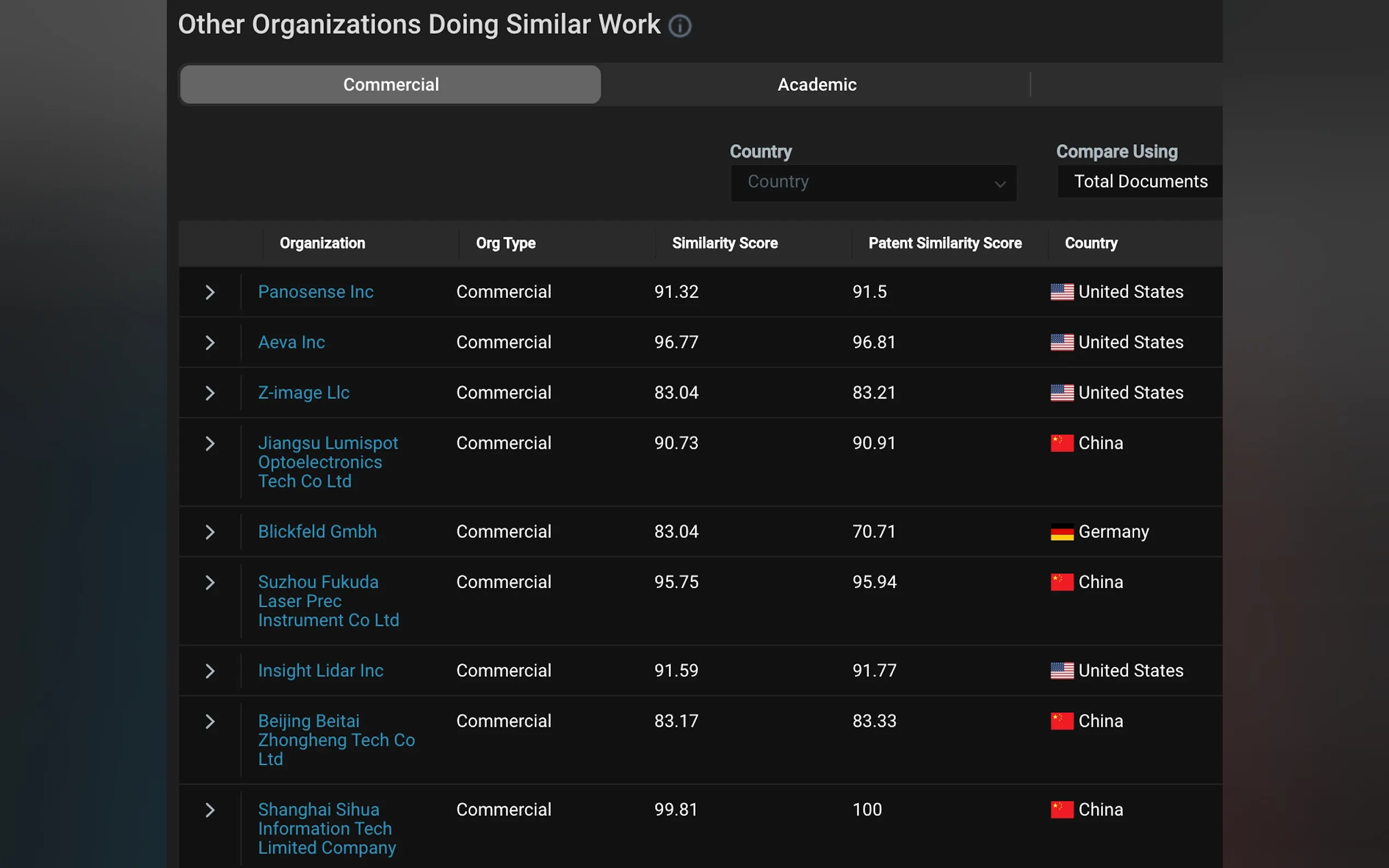
Task: Open Shanghai Sihua Information Tech Limited Company
Action: point(328,829)
